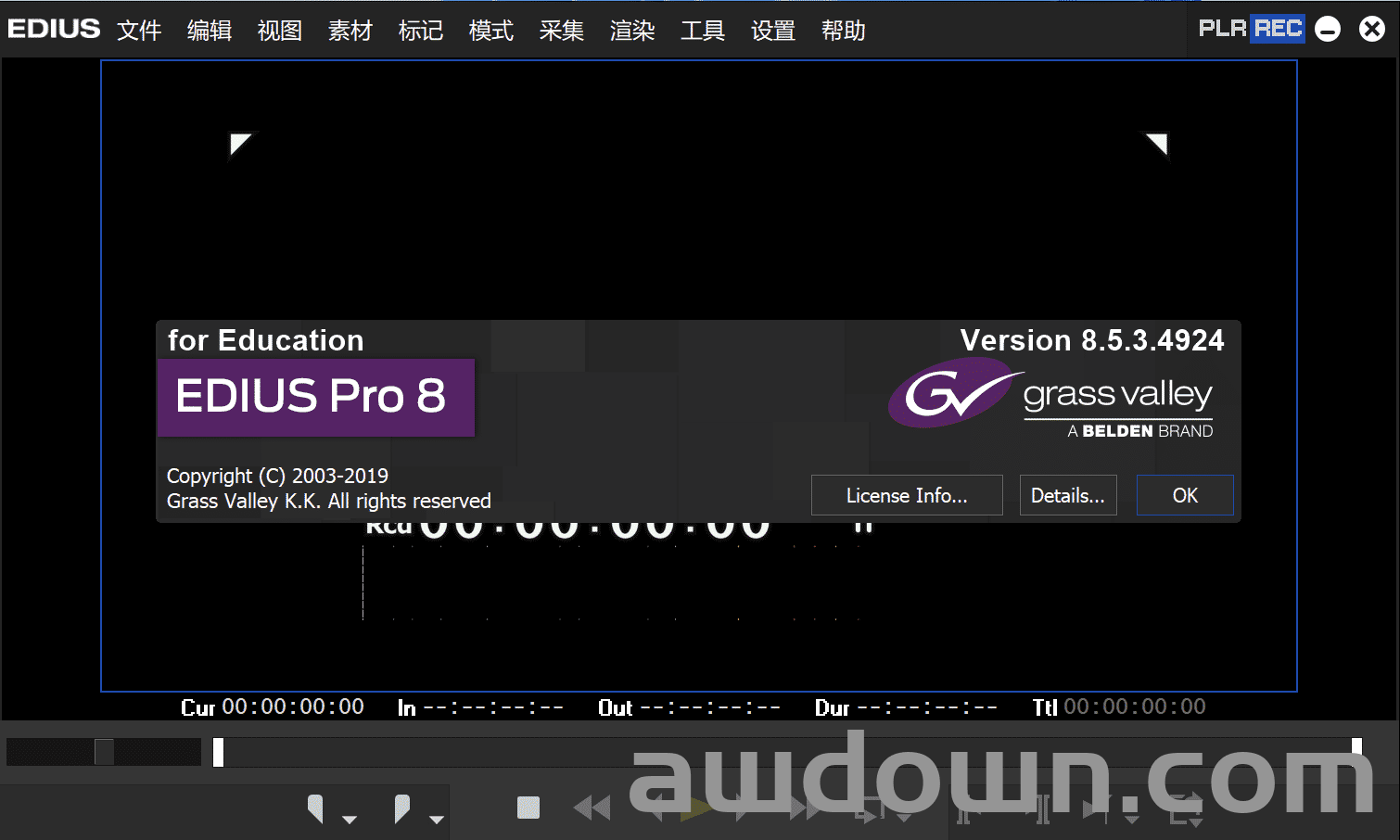Viewport: 1400px width, 840px height.
Task: Open the 文件 (File) menu
Action: click(139, 31)
